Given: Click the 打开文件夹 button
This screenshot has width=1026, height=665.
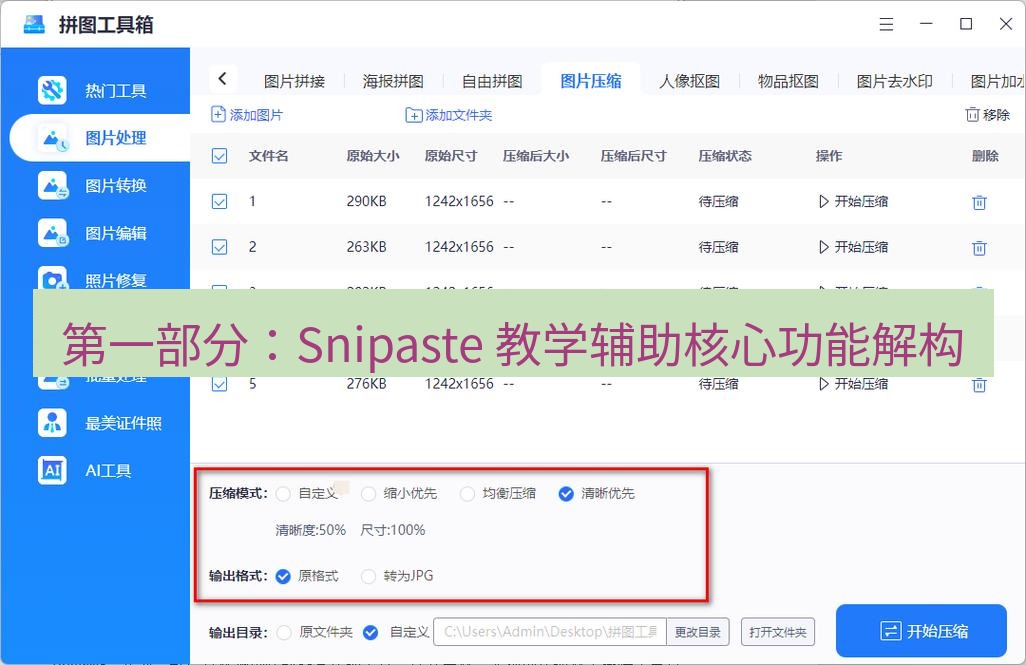Looking at the screenshot, I should coord(778,632).
